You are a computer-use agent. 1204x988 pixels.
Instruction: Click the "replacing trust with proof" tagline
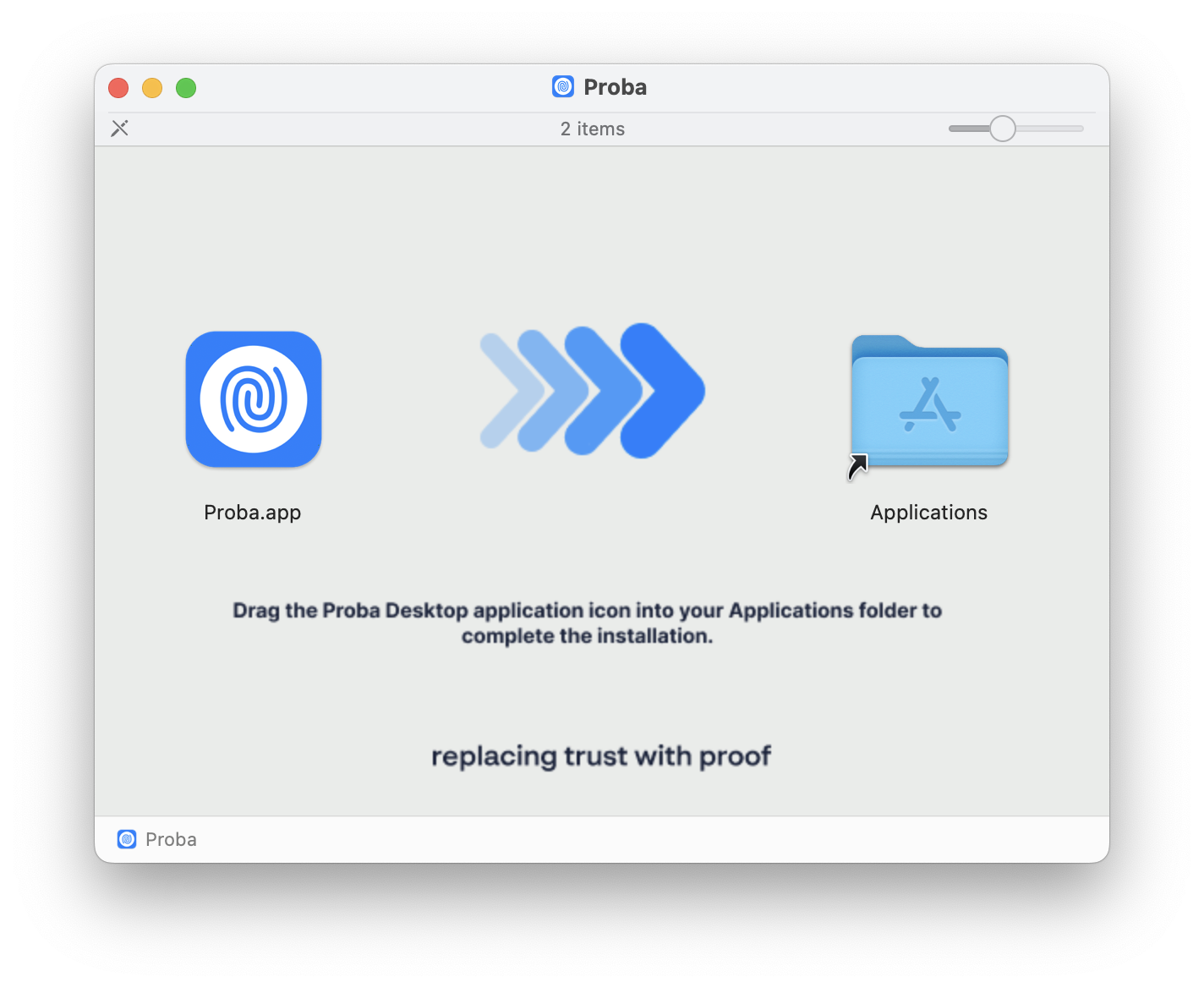coord(601,755)
